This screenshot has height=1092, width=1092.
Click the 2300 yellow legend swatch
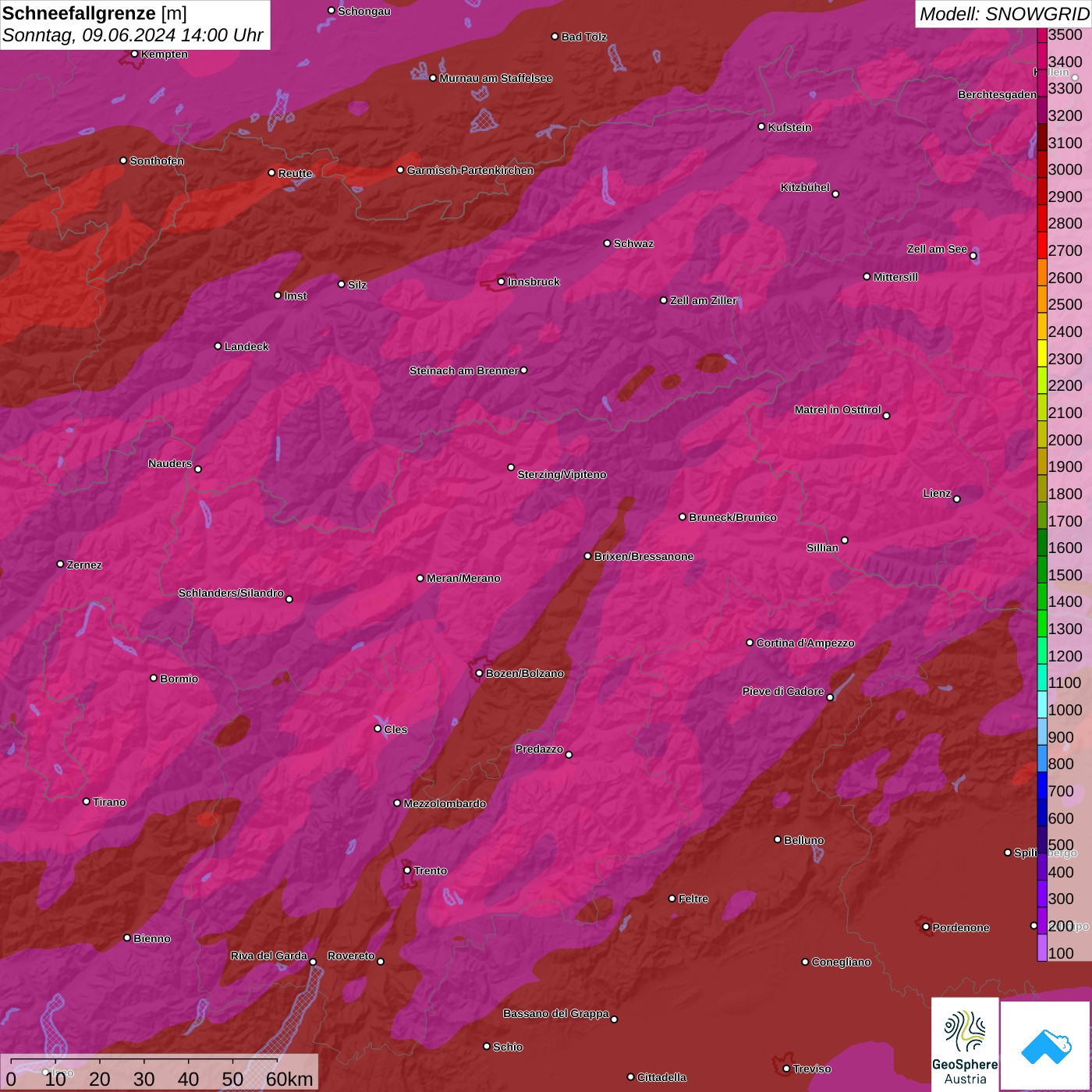[1042, 354]
